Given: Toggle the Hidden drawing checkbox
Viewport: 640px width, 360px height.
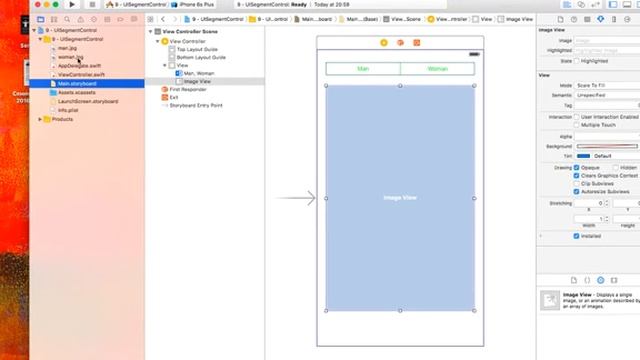Looking at the screenshot, I should coord(616,168).
